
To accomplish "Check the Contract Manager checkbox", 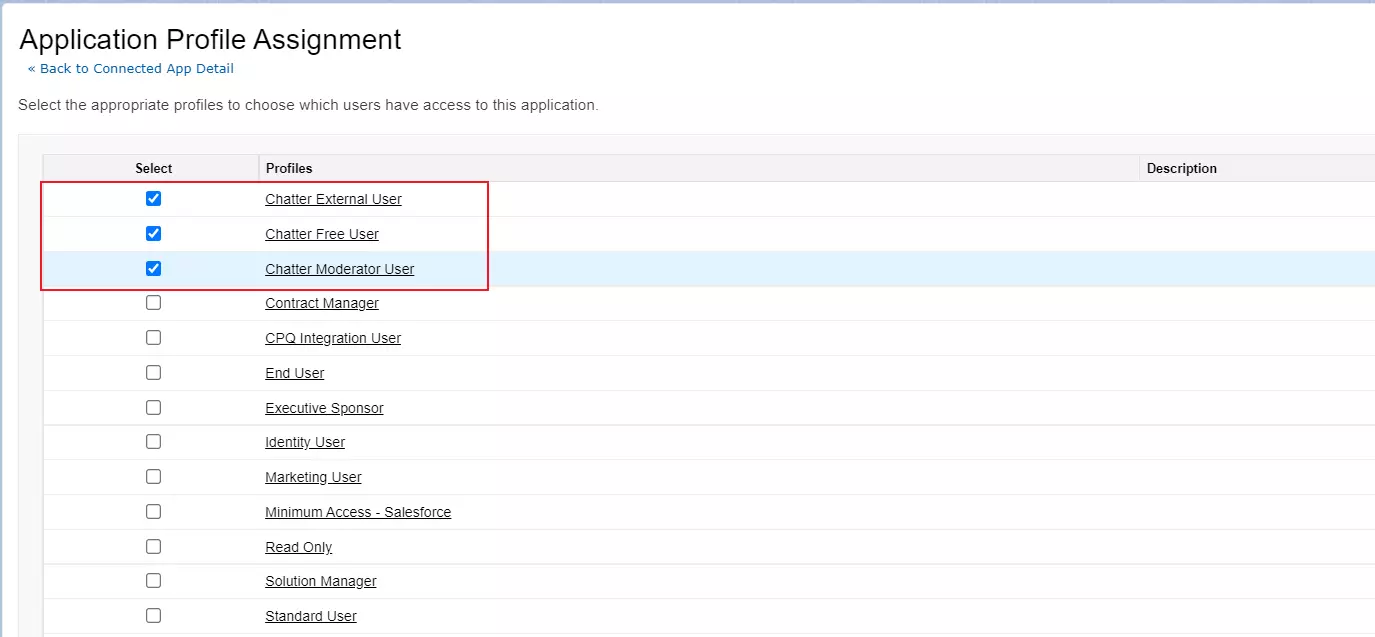I will [x=153, y=303].
